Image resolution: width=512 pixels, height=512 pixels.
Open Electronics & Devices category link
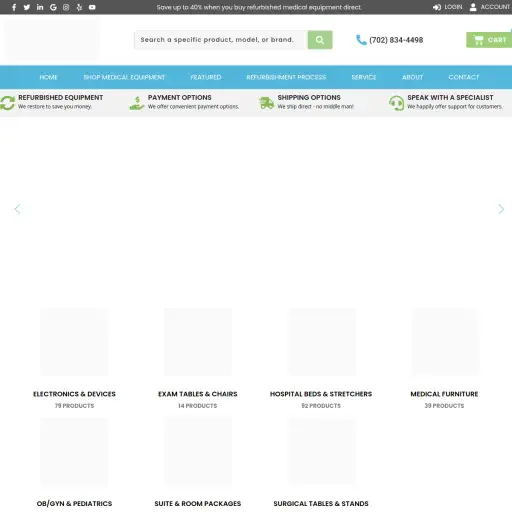tap(74, 394)
